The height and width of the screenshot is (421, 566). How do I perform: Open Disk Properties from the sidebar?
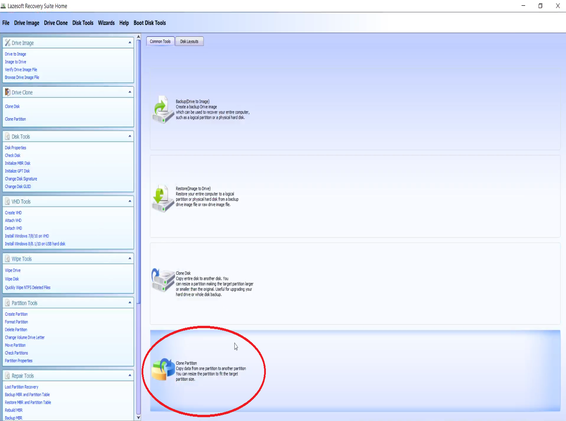[16, 148]
